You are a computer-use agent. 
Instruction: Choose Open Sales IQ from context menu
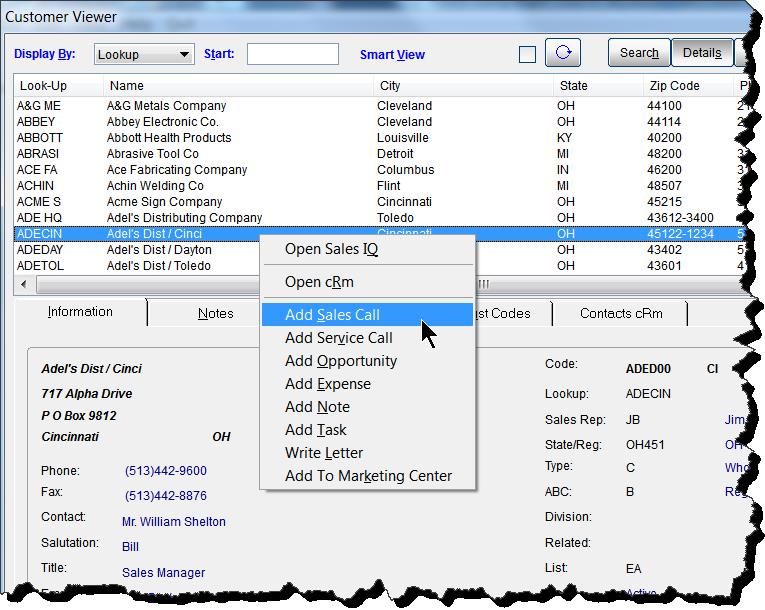pos(368,249)
